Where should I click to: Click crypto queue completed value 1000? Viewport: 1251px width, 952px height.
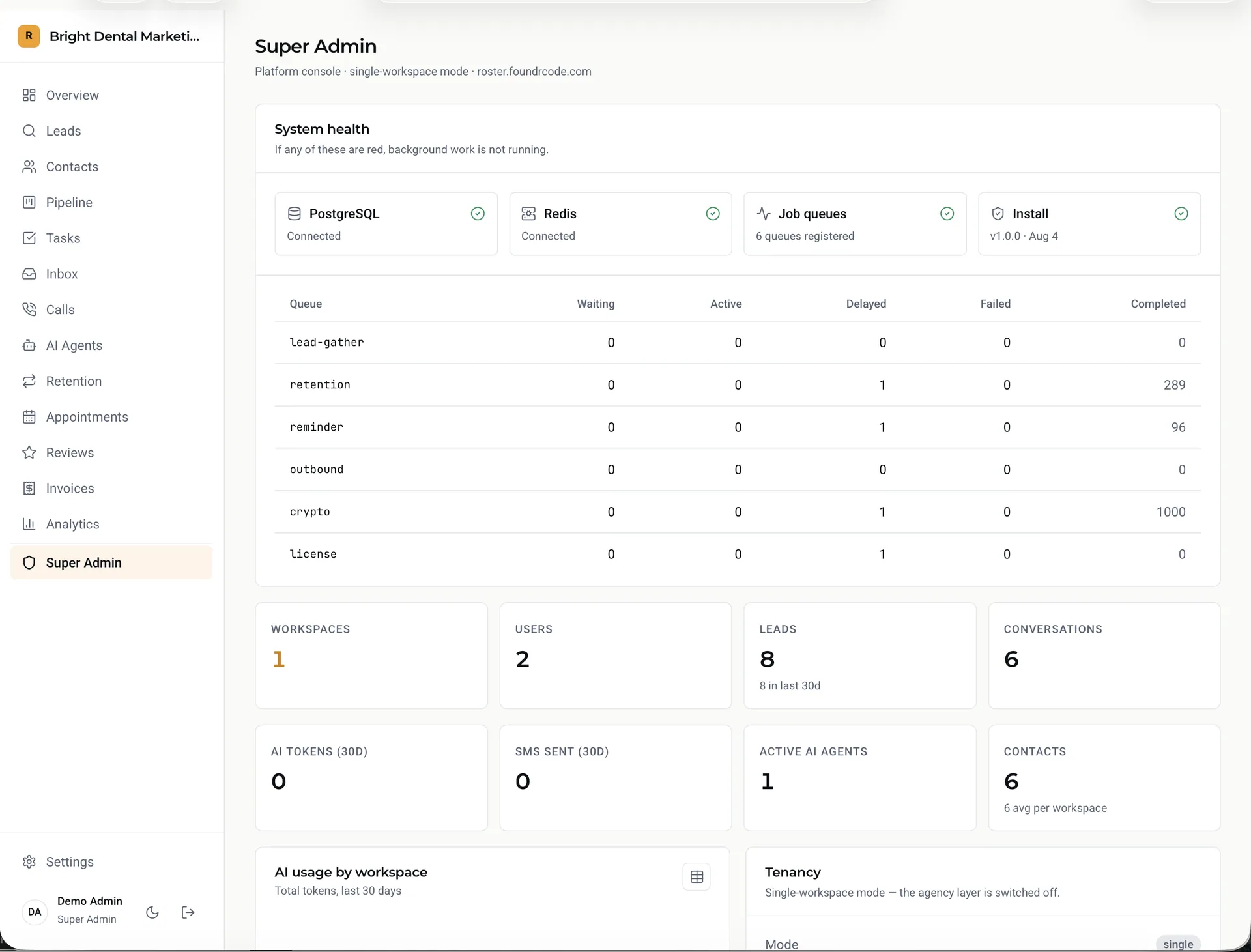point(1171,512)
